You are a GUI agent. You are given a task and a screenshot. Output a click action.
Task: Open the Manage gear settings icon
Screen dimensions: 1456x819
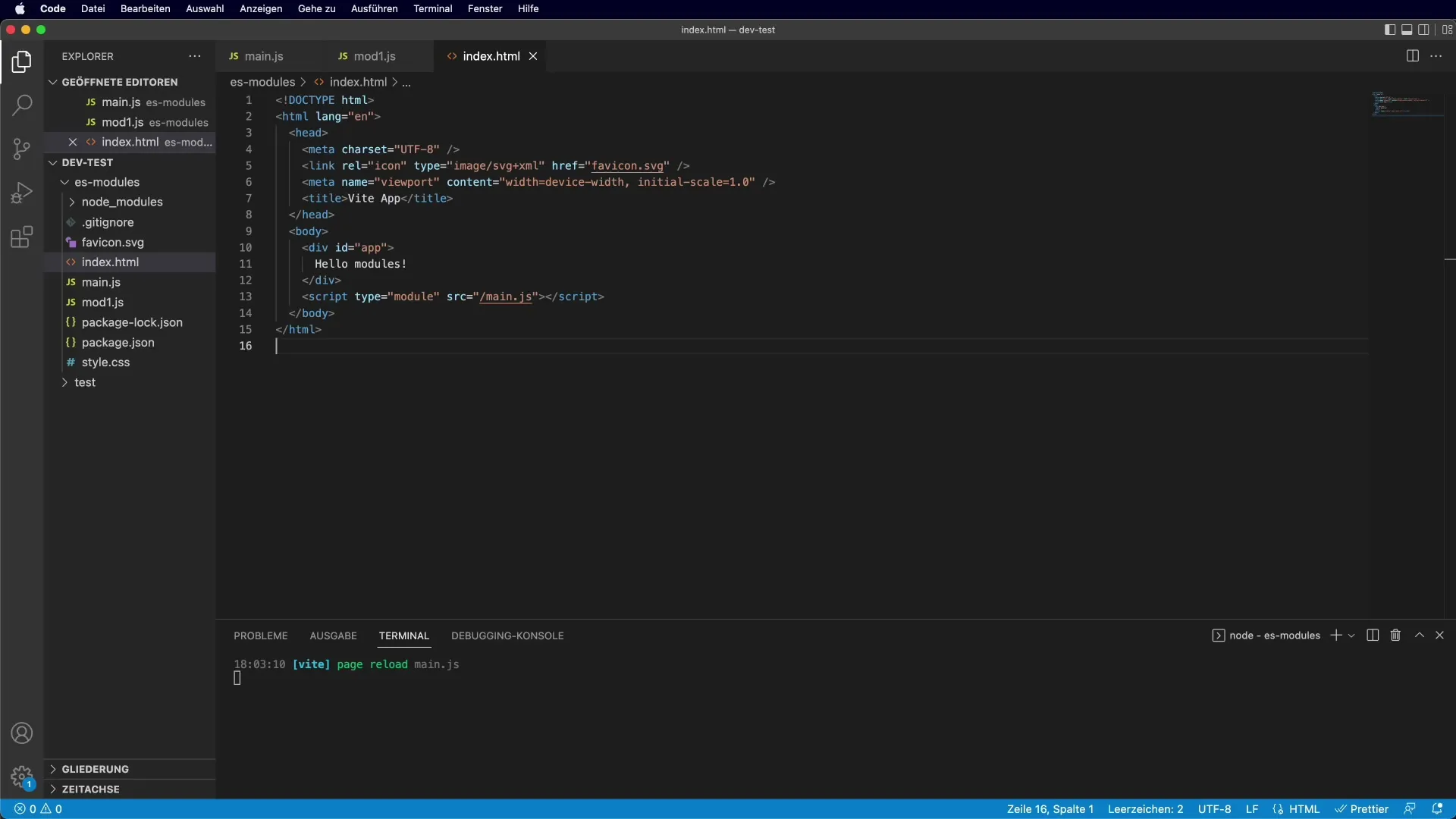tap(22, 777)
